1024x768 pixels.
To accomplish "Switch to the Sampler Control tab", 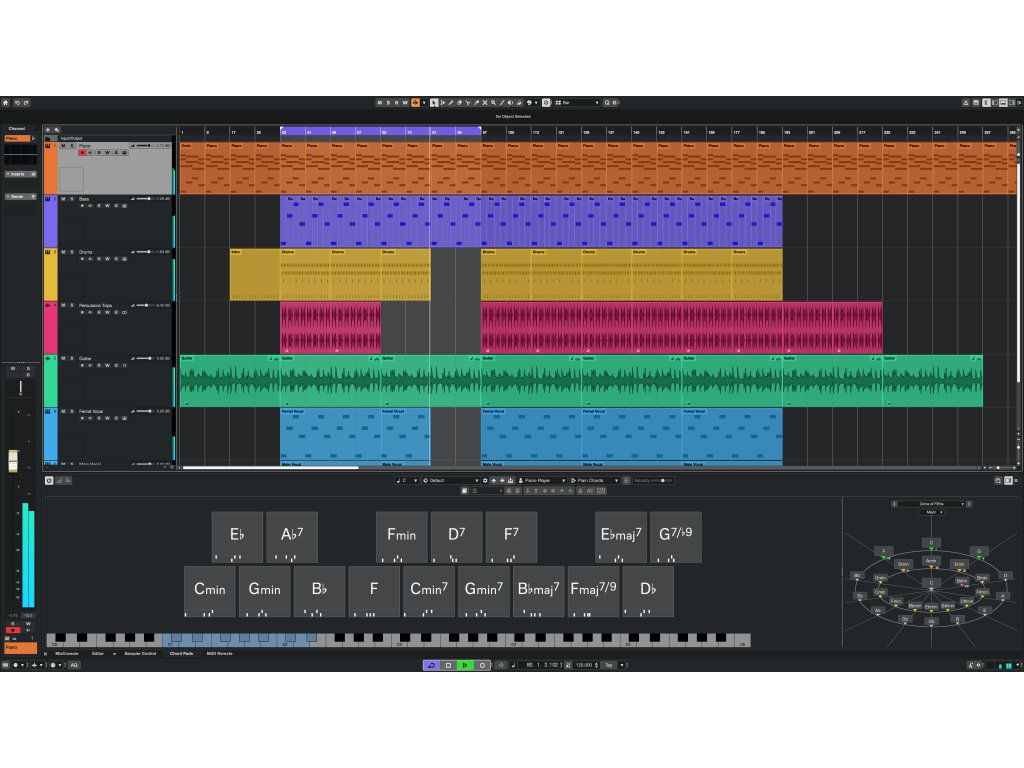I will 139,653.
